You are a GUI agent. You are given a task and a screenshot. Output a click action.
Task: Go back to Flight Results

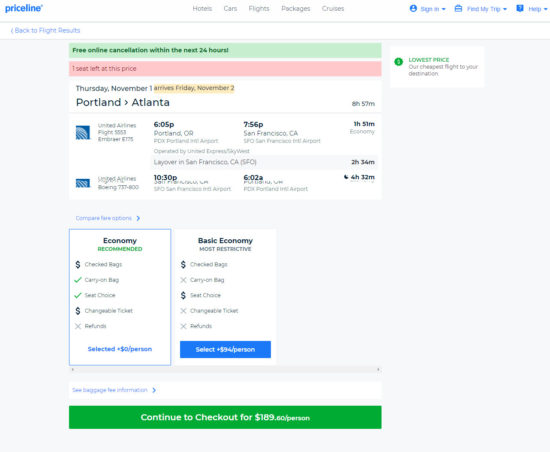click(x=45, y=31)
